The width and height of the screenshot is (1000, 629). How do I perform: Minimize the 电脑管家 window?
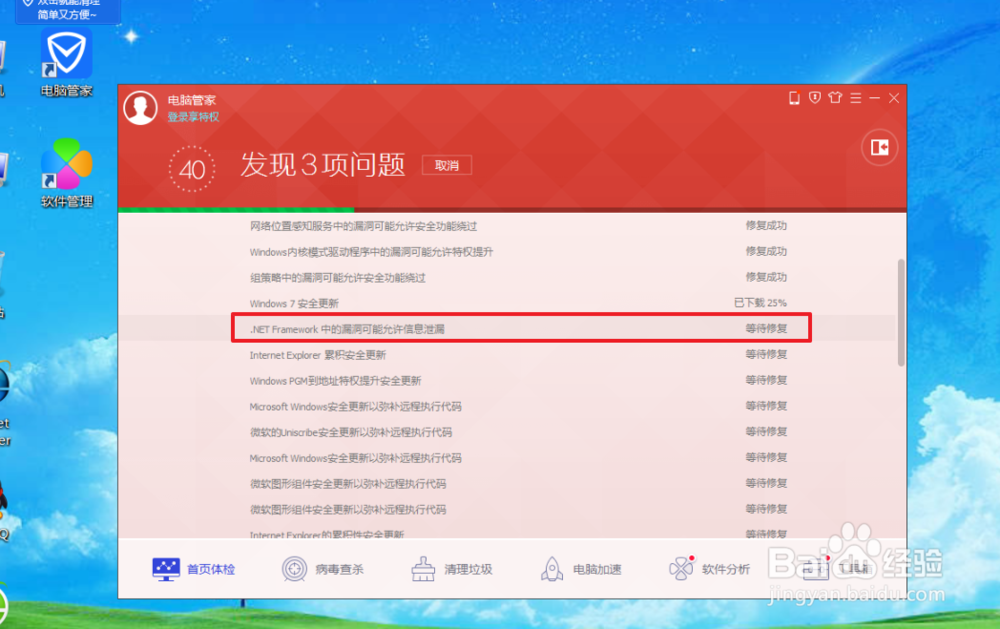pos(874,98)
